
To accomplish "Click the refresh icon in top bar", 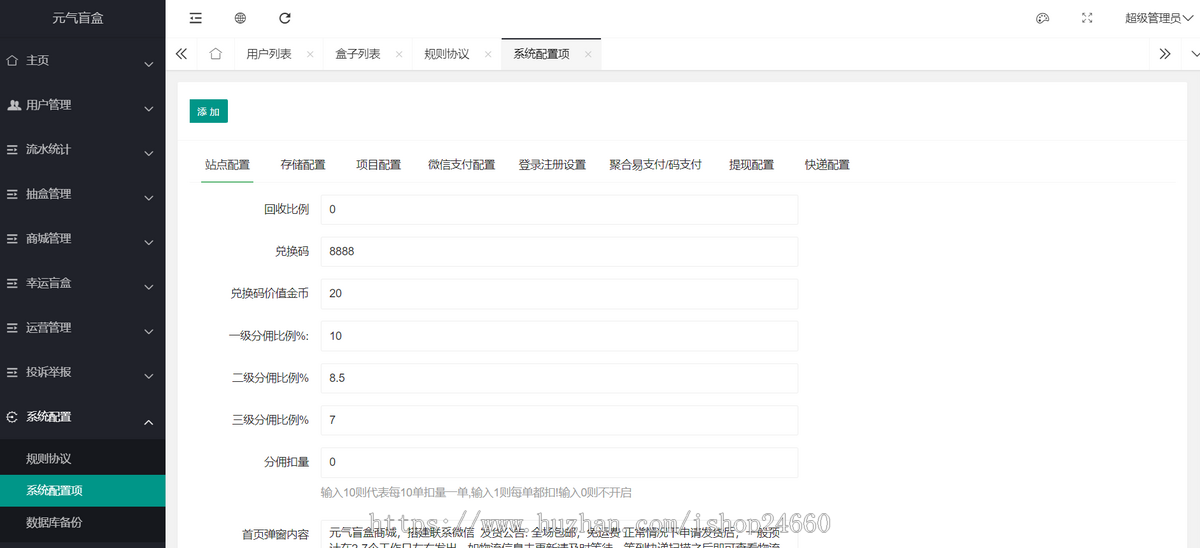I will point(285,18).
